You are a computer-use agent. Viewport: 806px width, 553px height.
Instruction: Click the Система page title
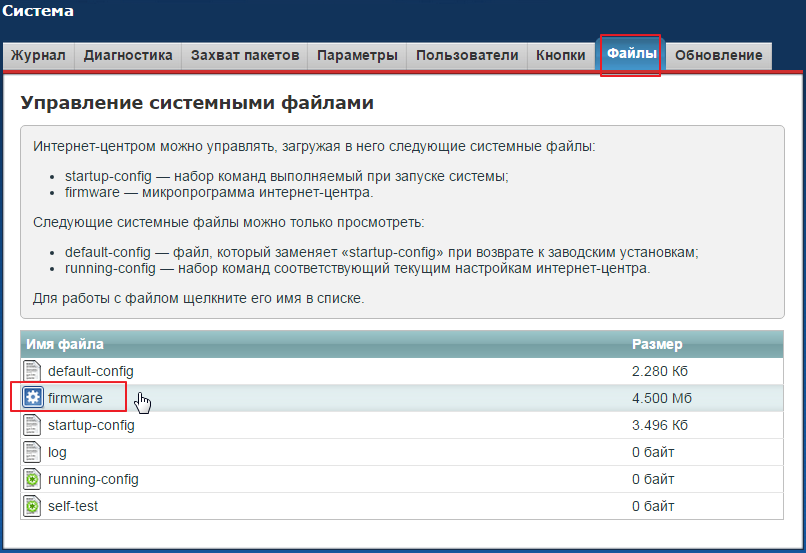click(38, 11)
